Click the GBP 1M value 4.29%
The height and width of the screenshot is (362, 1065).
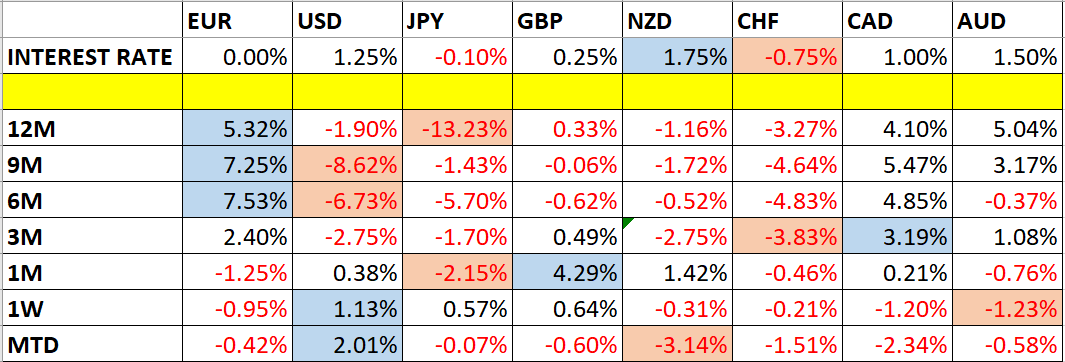(x=567, y=272)
